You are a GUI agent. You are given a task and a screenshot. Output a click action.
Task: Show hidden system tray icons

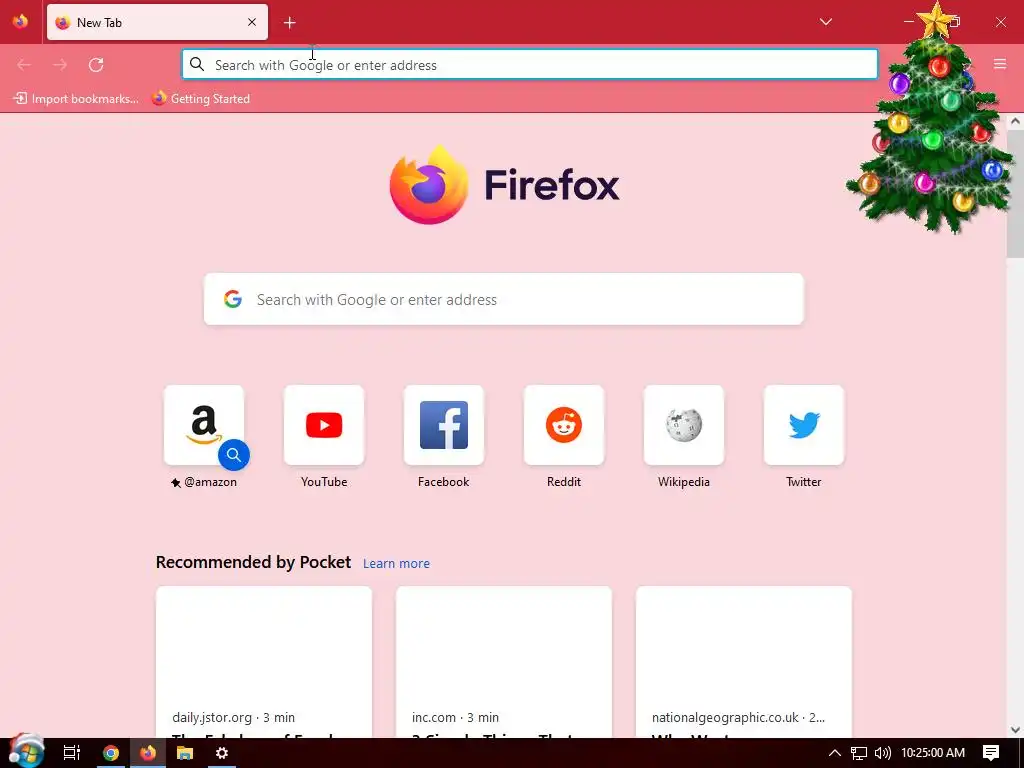click(835, 753)
